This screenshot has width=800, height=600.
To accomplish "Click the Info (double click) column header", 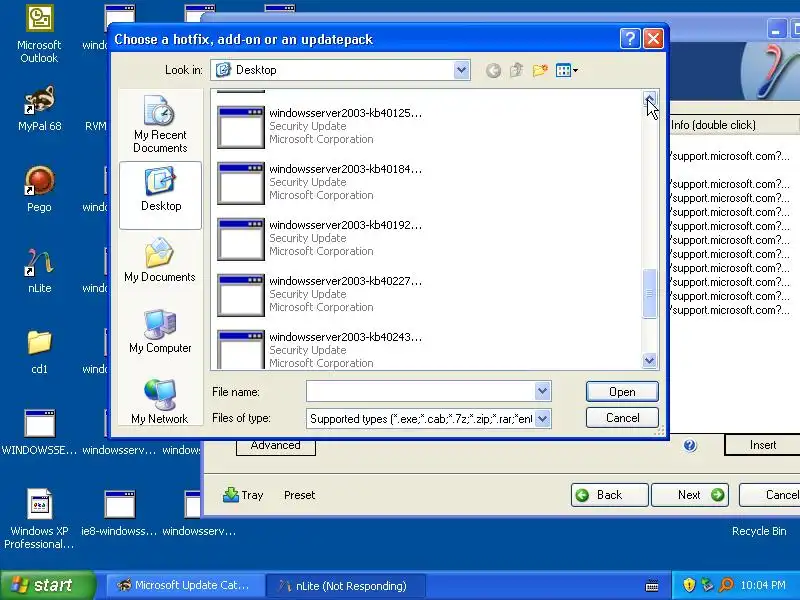I will [733, 125].
